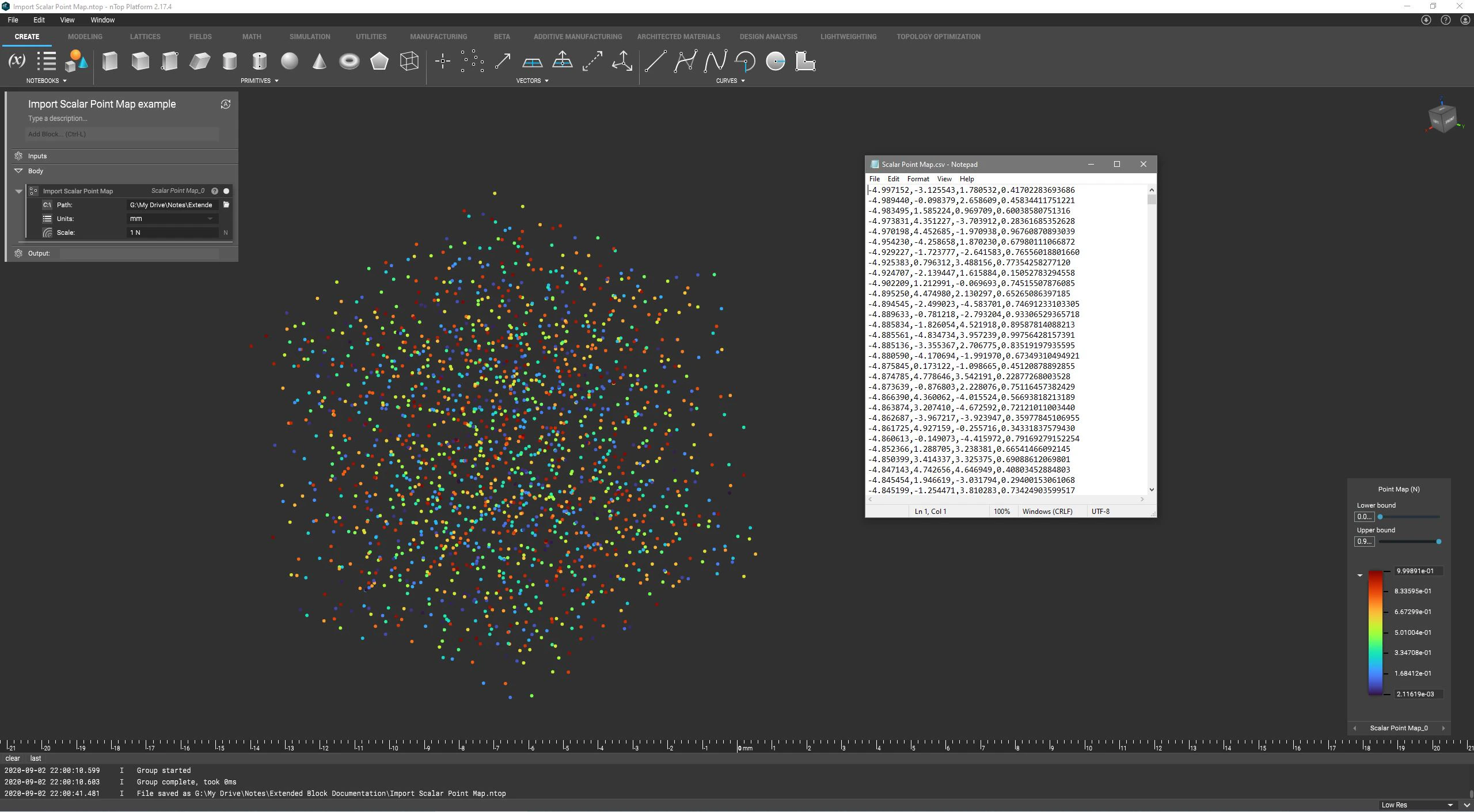
Task: Collapse the Body section
Action: click(x=18, y=170)
